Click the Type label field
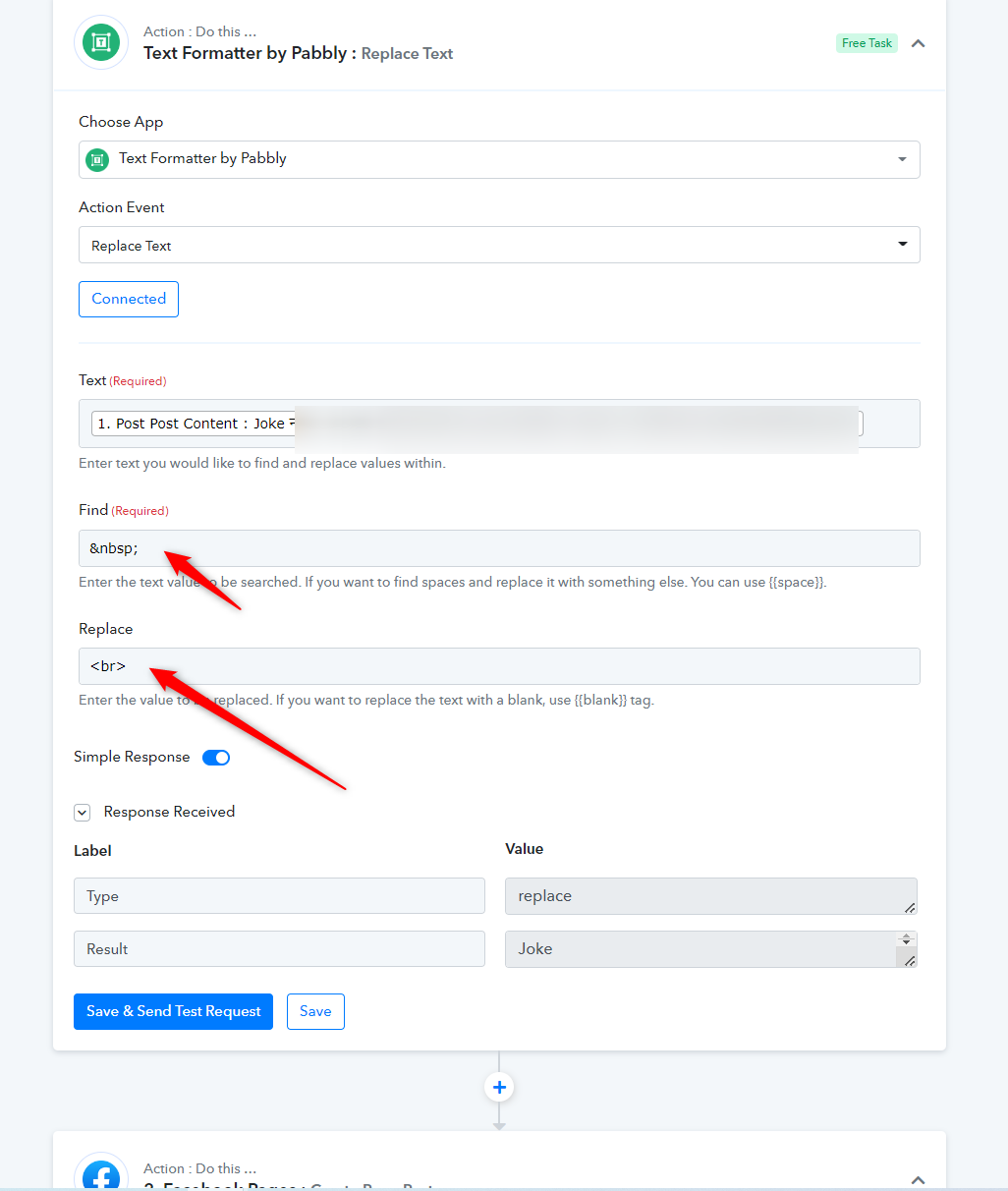The image size is (1008, 1191). [x=279, y=896]
